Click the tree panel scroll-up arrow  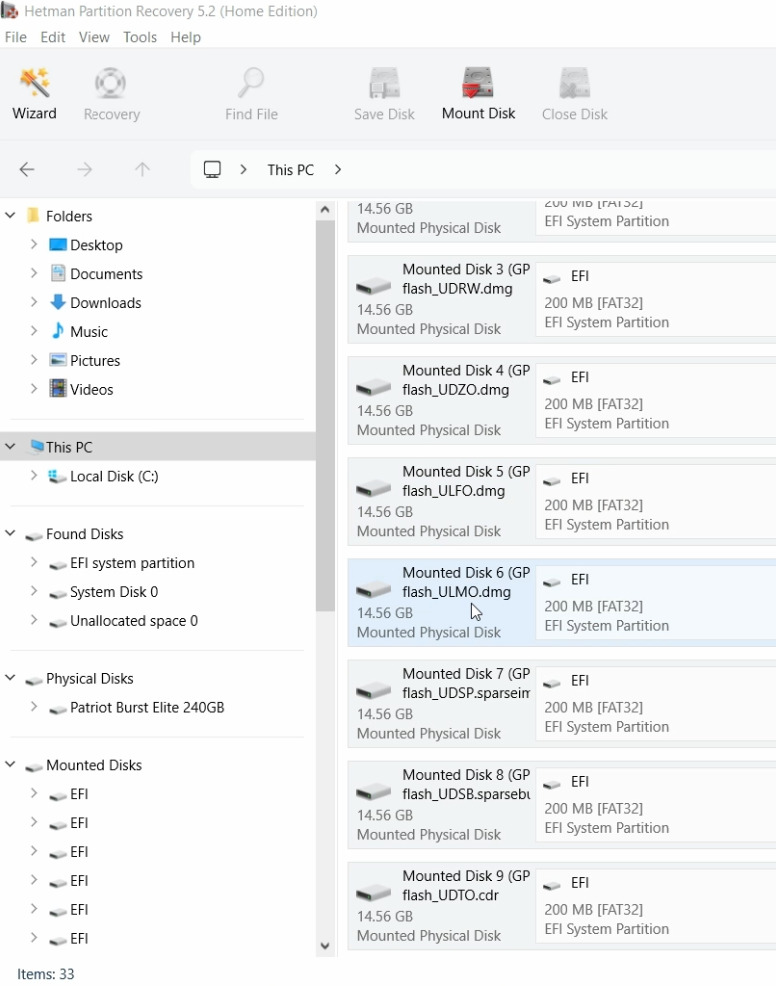click(325, 209)
